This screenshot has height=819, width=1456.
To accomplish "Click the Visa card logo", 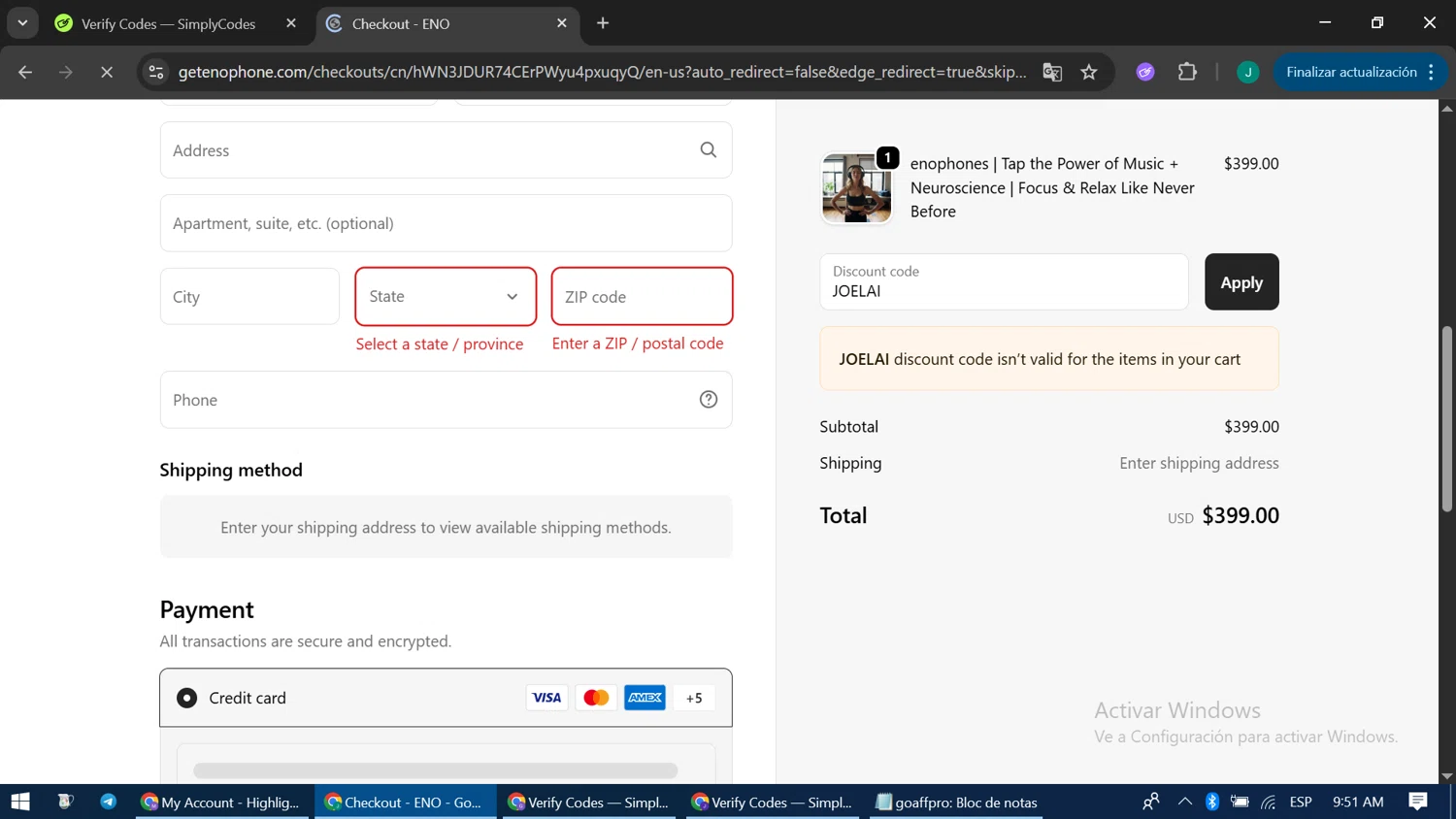I will pos(547,698).
